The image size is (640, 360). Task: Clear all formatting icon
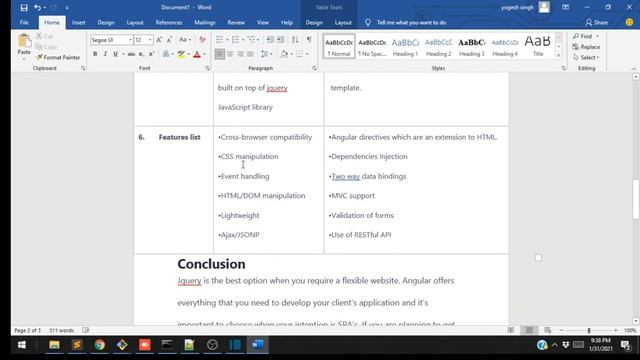202,40
